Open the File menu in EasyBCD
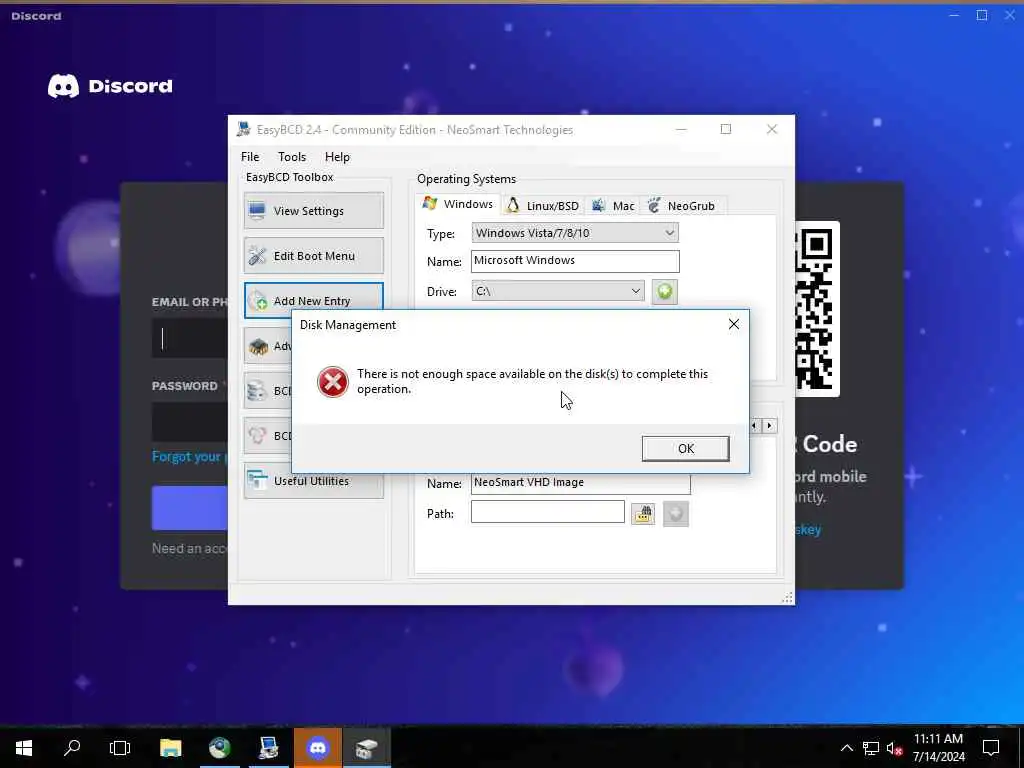The image size is (1024, 768). tap(250, 157)
